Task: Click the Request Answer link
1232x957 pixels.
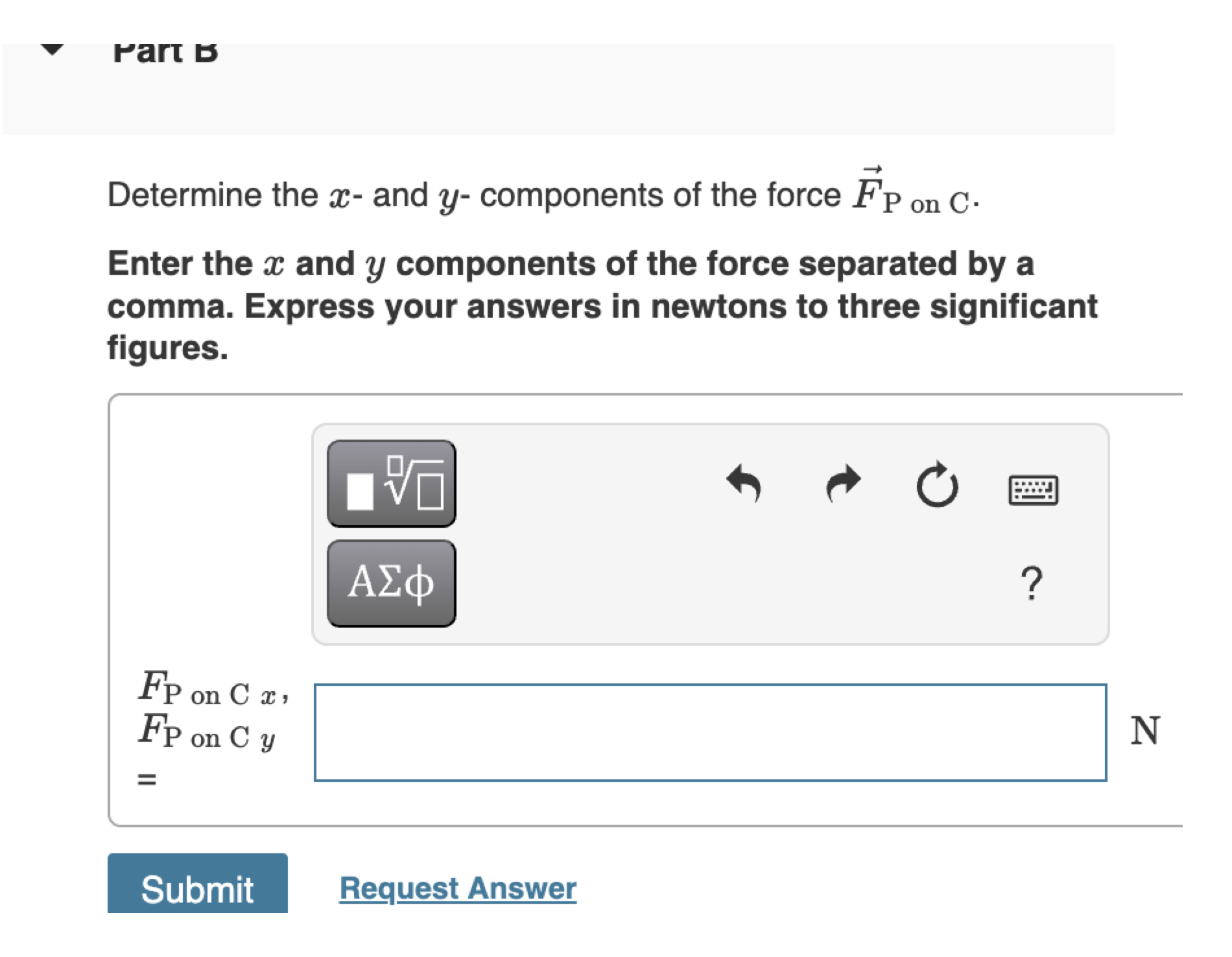Action: click(457, 888)
